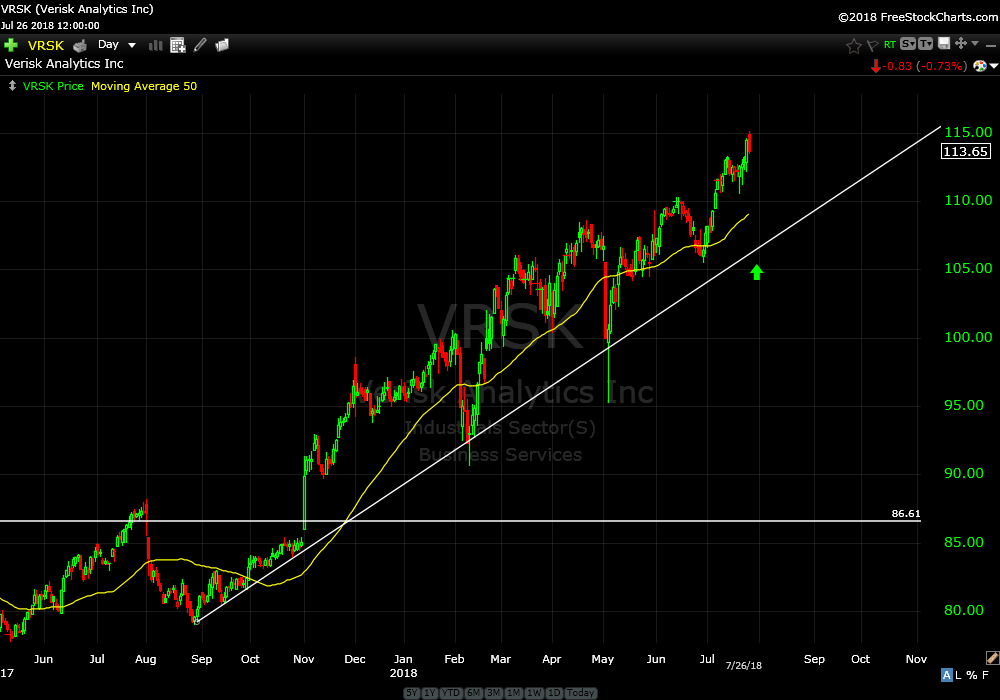Click the Today button below chart
Viewport: 1000px width, 700px height.
[x=581, y=693]
